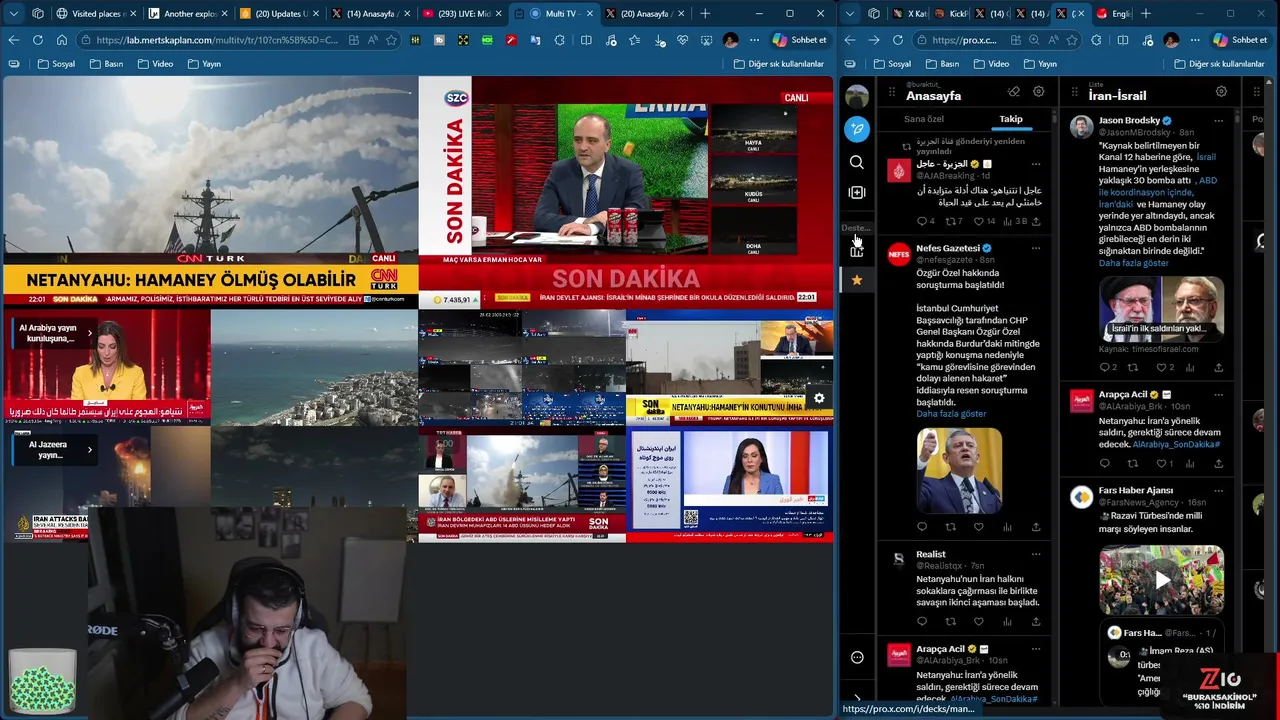Open profile avatar in X Pro sidebar
The height and width of the screenshot is (720, 1280).
[x=857, y=96]
